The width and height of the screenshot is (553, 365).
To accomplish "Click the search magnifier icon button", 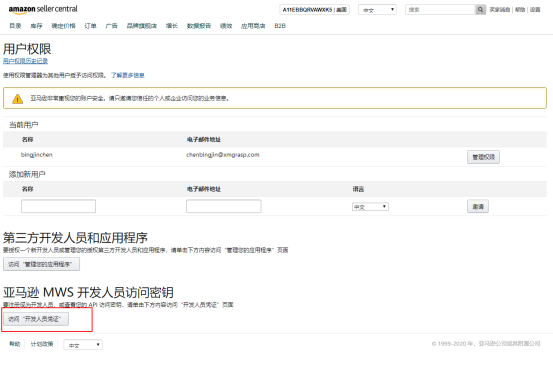I will [x=480, y=10].
